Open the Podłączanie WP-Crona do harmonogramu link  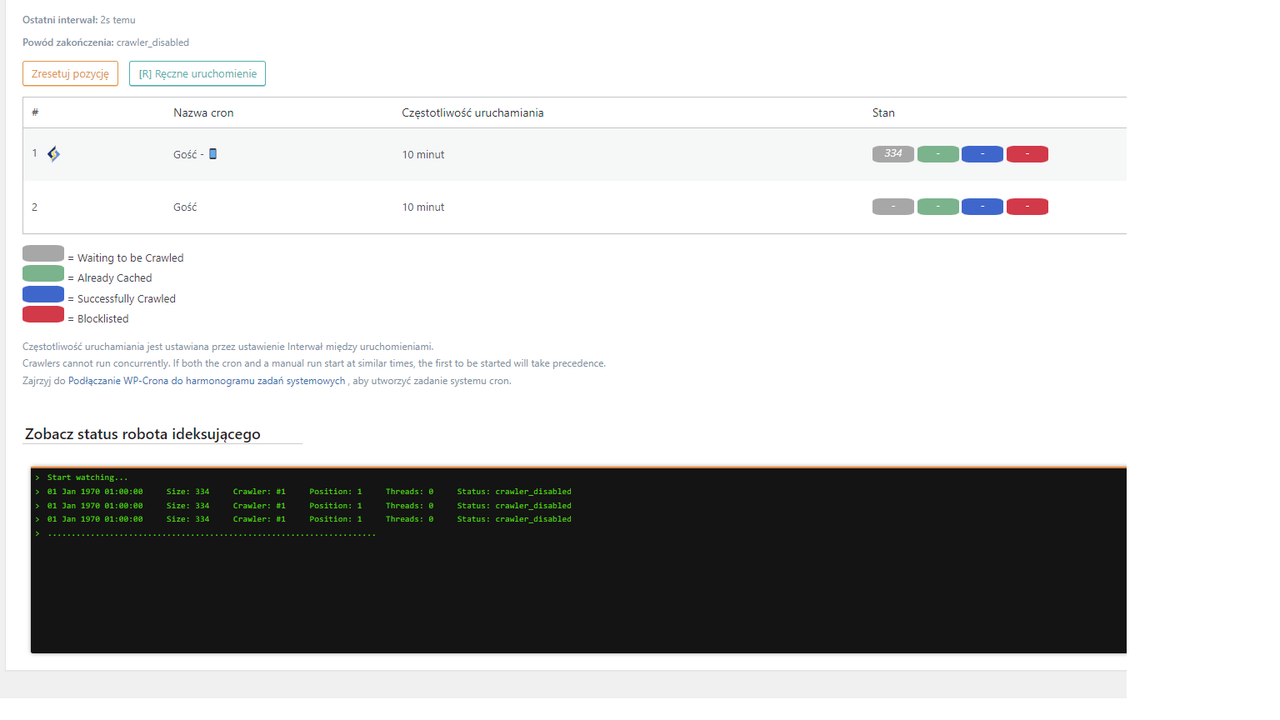coord(207,381)
